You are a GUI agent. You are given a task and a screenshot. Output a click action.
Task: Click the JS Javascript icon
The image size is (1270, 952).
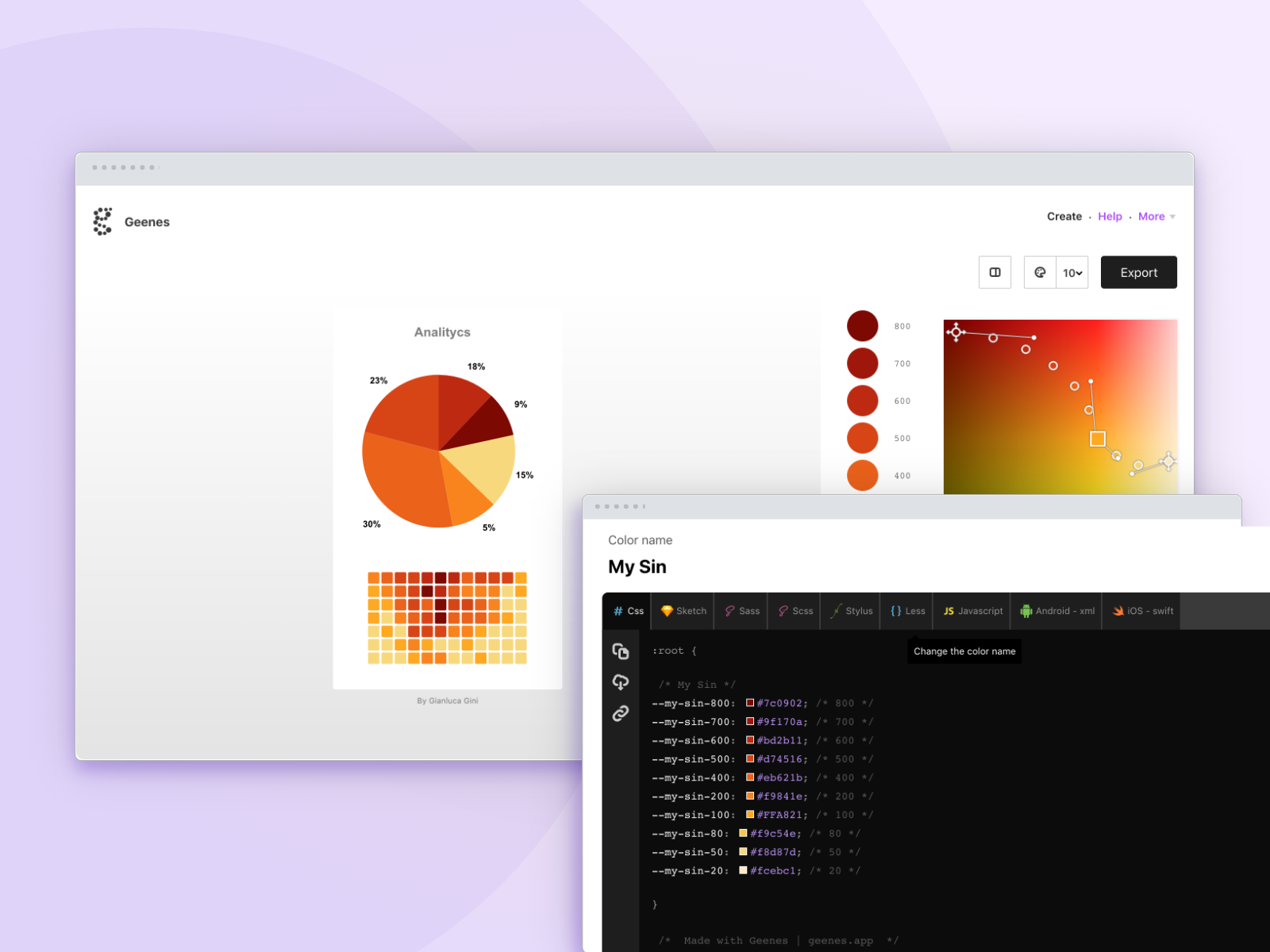949,611
